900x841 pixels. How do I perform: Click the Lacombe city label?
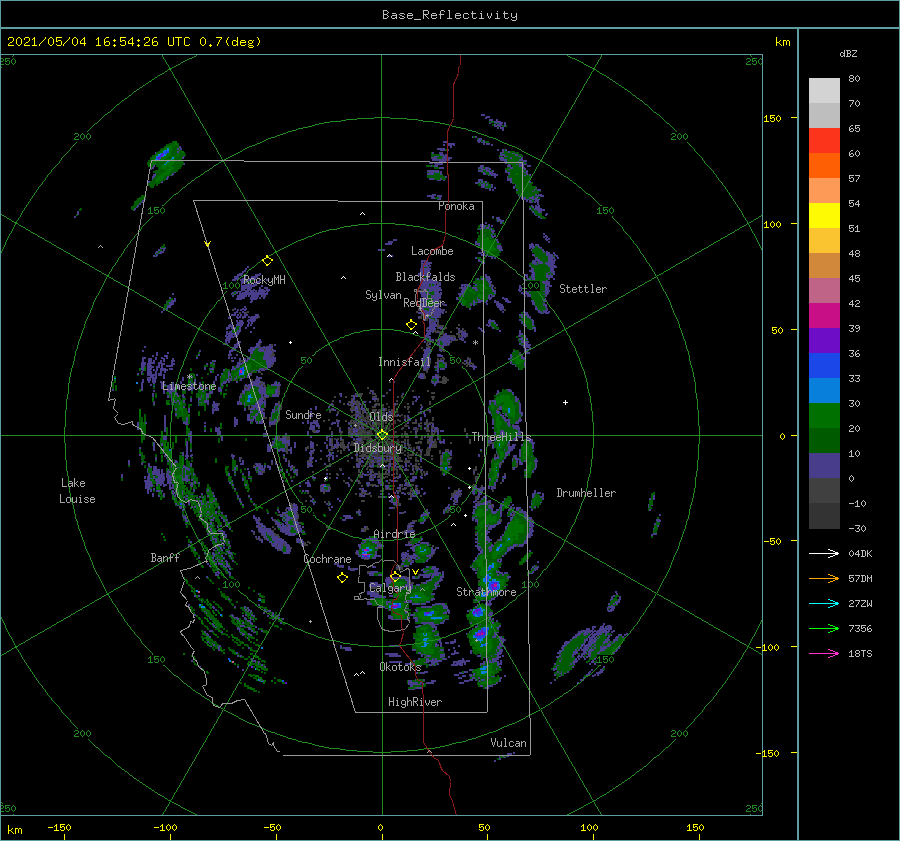[432, 251]
